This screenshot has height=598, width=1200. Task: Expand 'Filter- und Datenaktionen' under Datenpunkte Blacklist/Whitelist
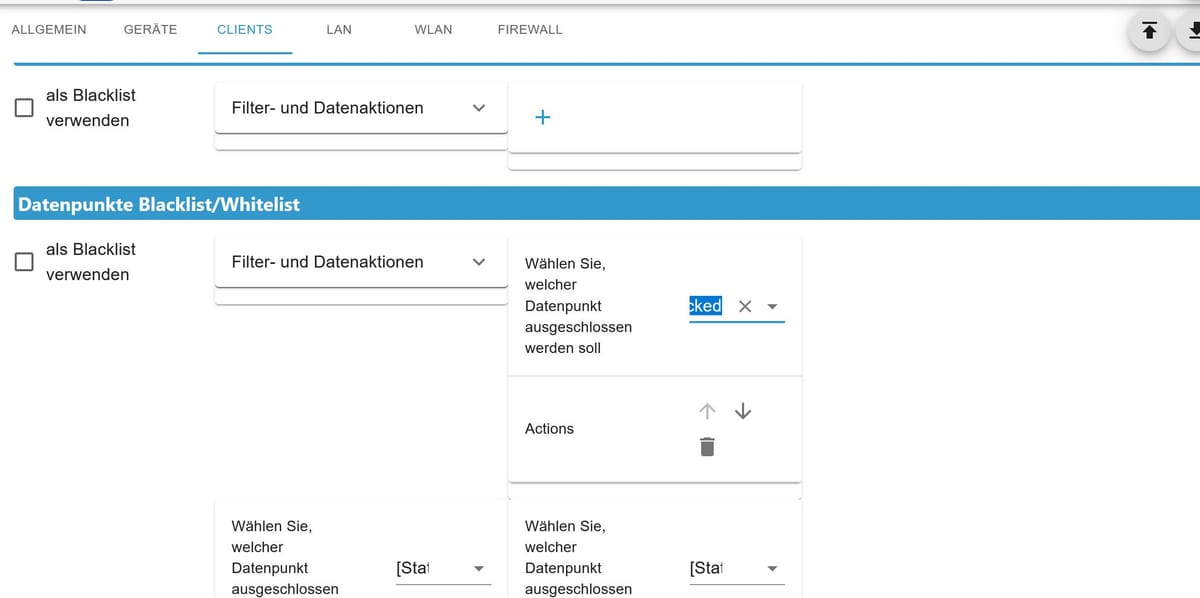tap(361, 262)
